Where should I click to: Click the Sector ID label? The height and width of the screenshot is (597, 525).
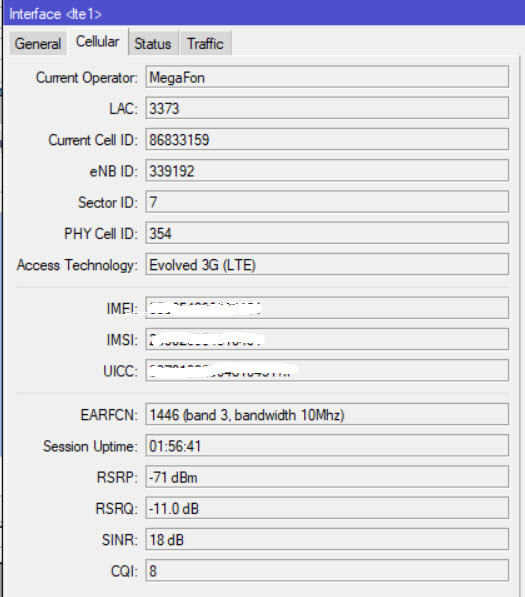point(107,203)
